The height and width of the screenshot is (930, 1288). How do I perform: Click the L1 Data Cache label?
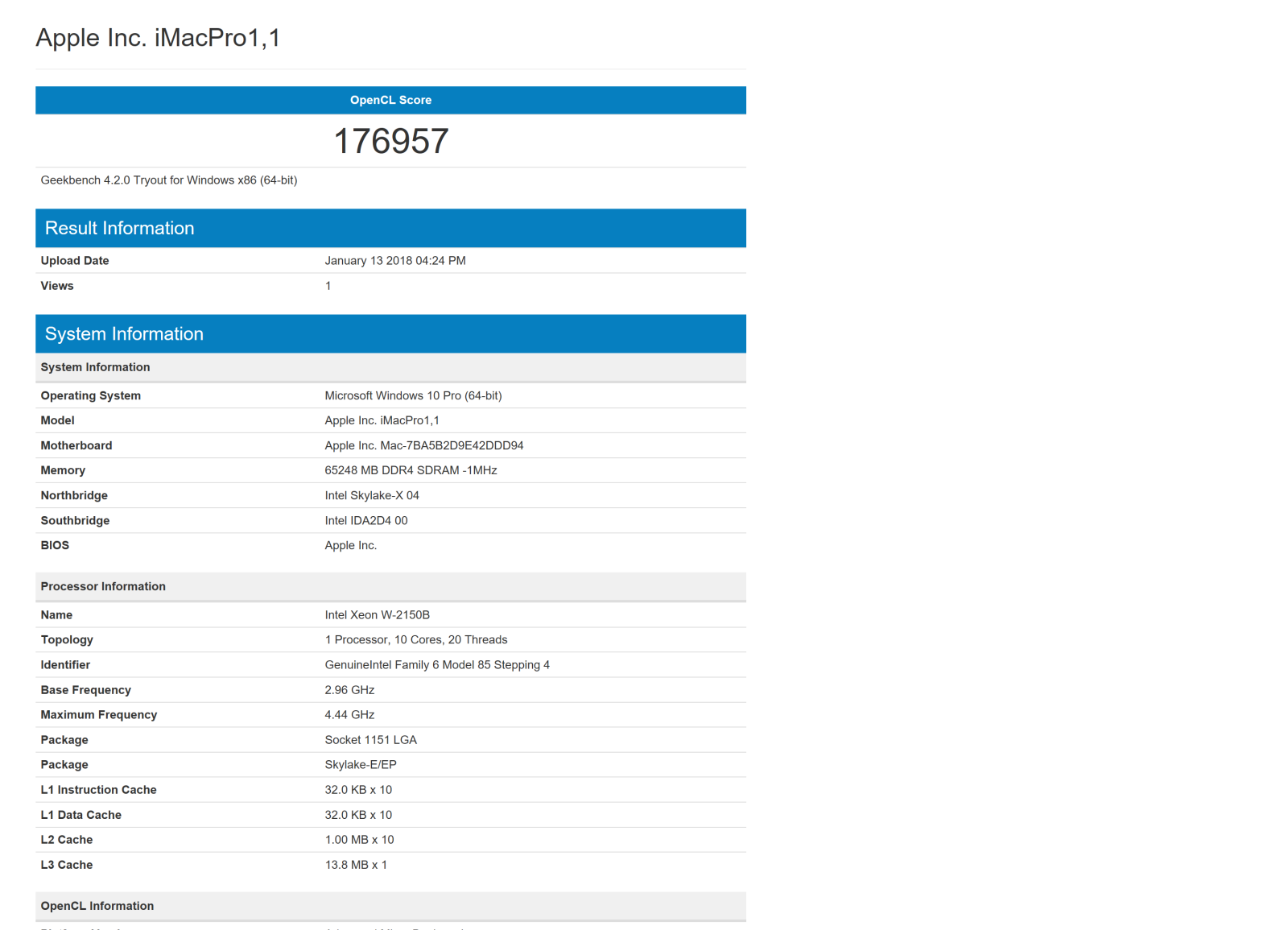[81, 815]
